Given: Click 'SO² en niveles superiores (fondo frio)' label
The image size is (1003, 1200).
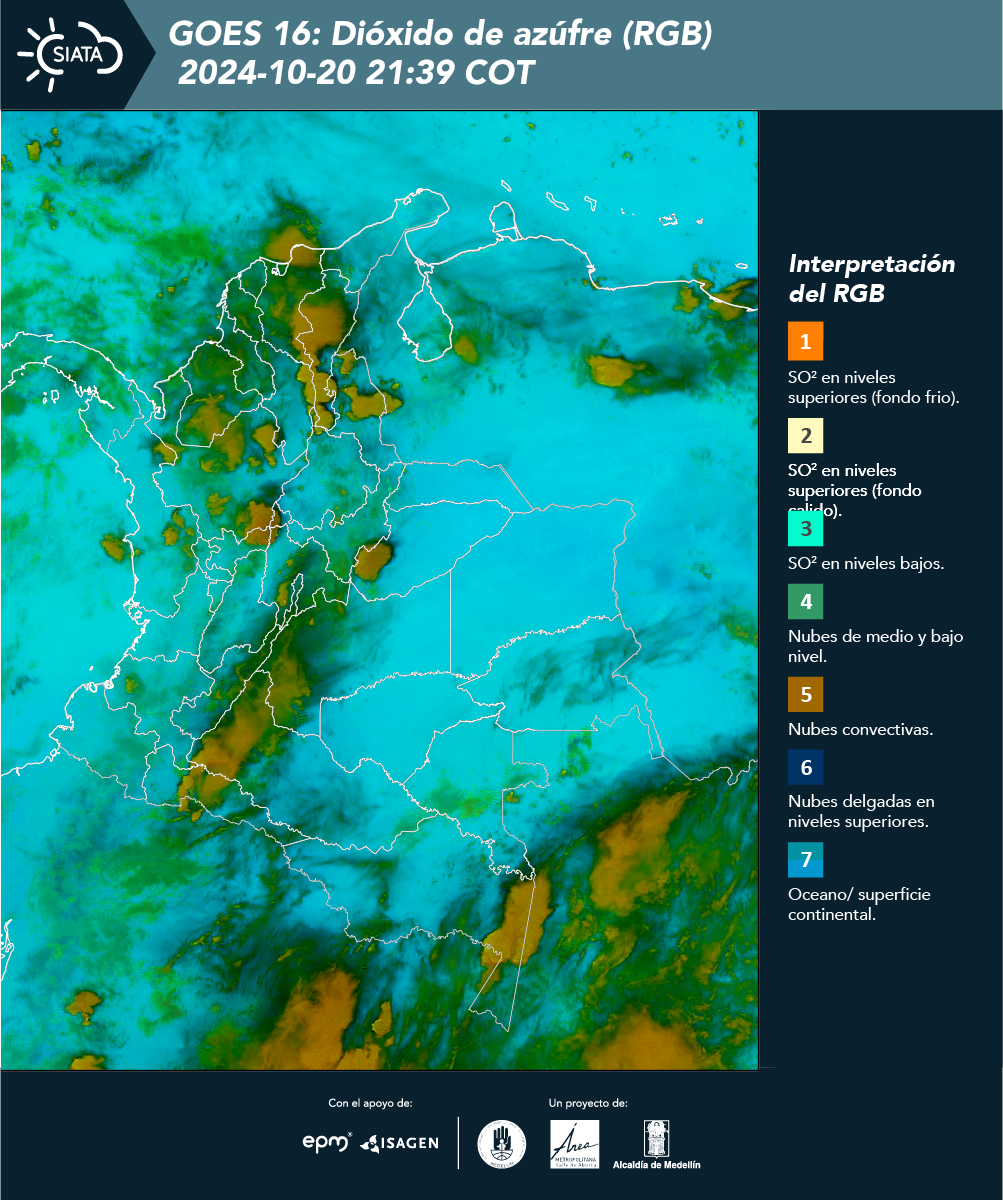Looking at the screenshot, I should tap(873, 387).
